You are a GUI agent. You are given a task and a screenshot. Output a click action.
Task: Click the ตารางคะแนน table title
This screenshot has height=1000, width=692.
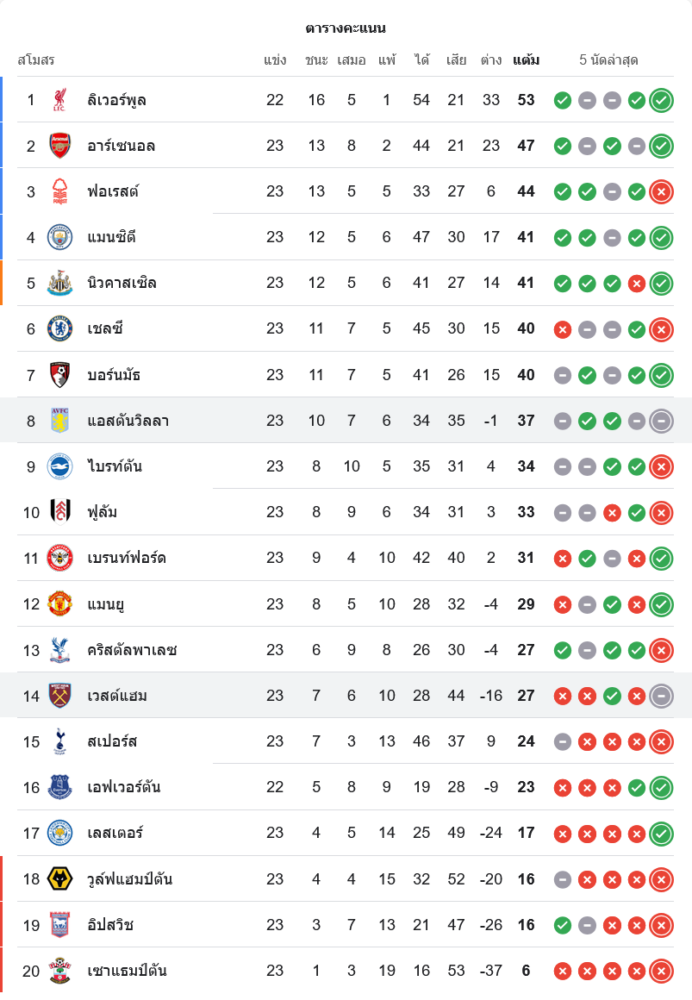click(x=346, y=28)
